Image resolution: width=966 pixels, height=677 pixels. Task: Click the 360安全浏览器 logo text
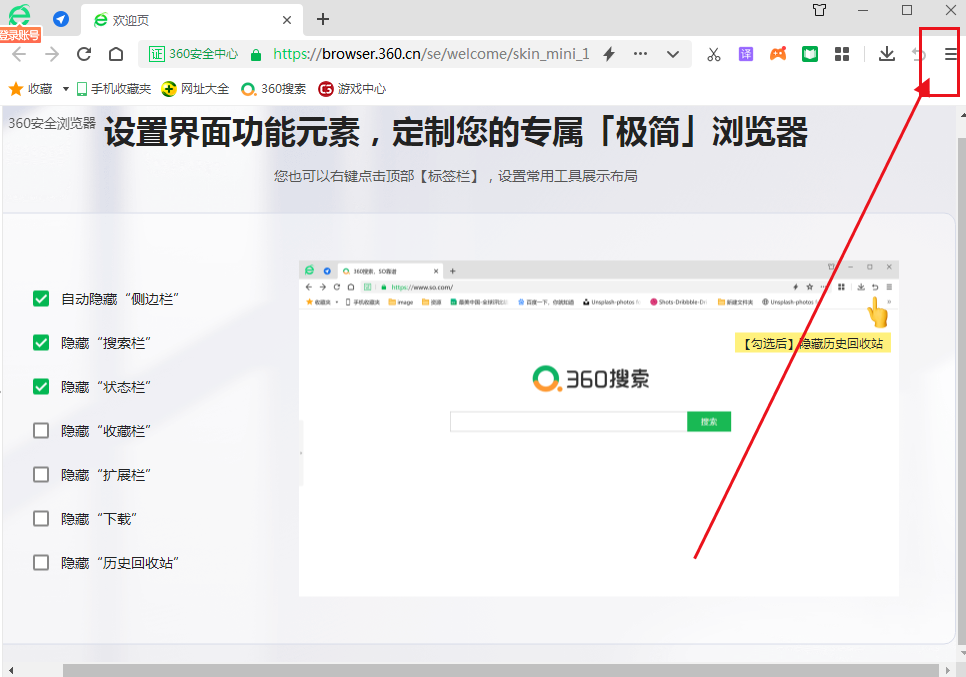pos(52,123)
